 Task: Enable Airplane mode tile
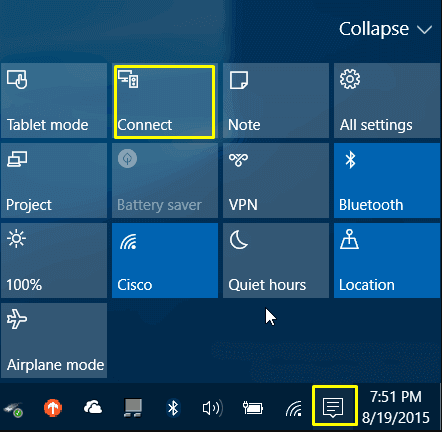tap(54, 340)
